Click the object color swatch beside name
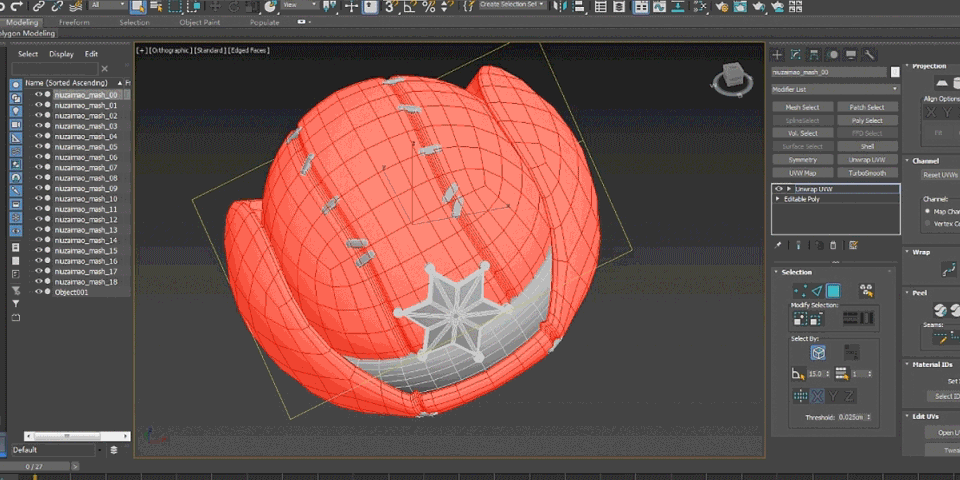The height and width of the screenshot is (480, 960). 896,72
